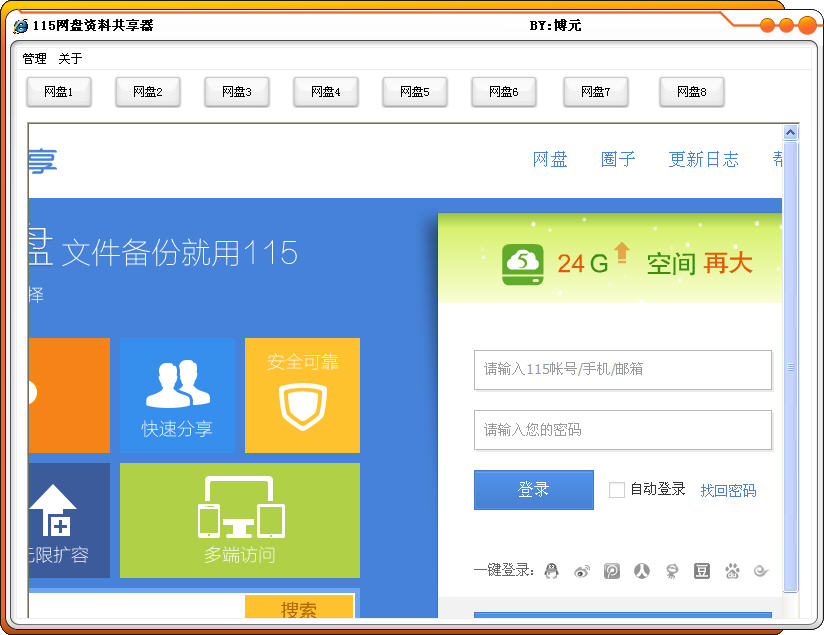Click the 找回密码 link
This screenshot has width=824, height=635.
728,490
